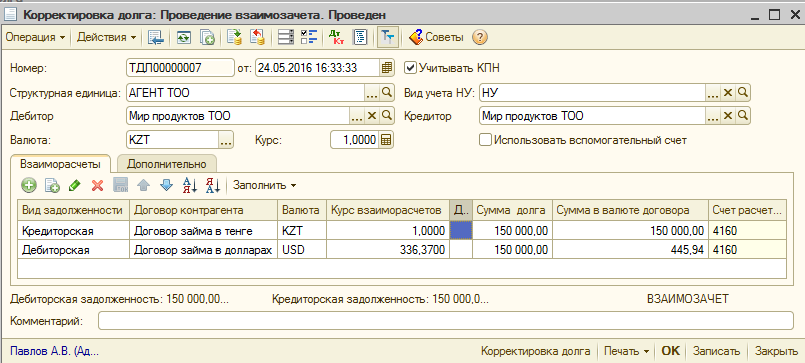Sort table ascending with А-Я icon
The image size is (805, 363).
point(189,185)
